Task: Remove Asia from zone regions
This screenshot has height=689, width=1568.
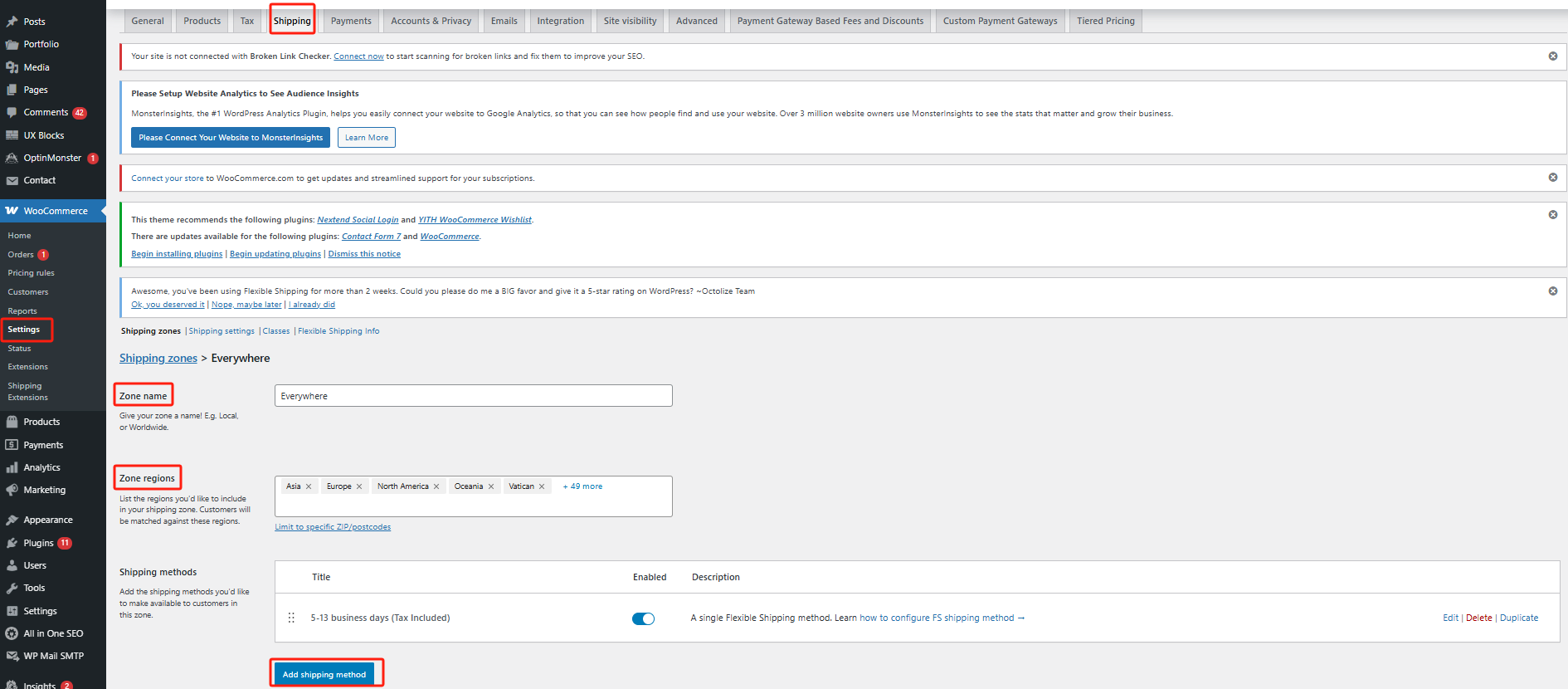Action: click(309, 487)
